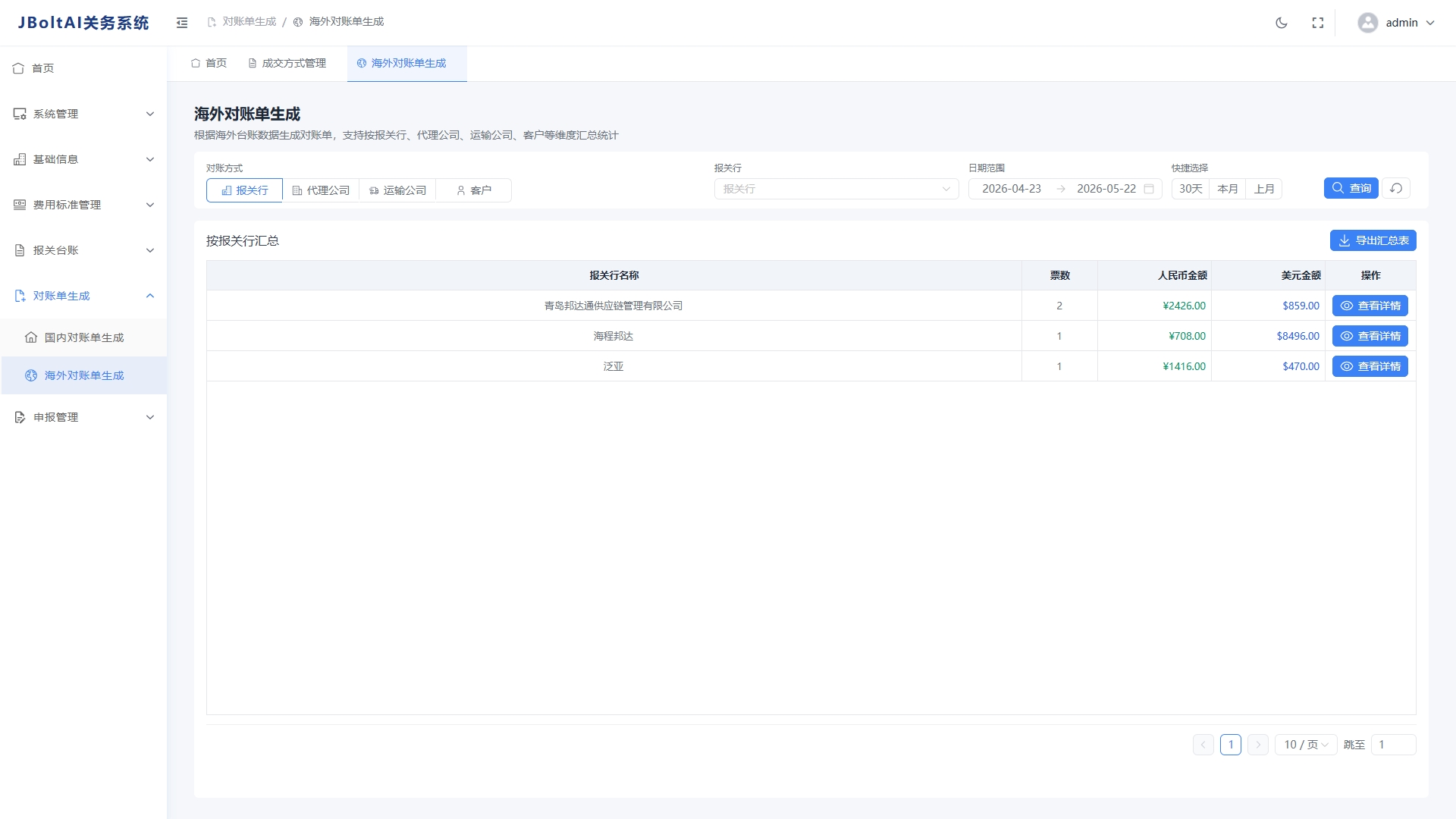View details for 泛亚
Screen dimensions: 1456x819
(x=1370, y=366)
